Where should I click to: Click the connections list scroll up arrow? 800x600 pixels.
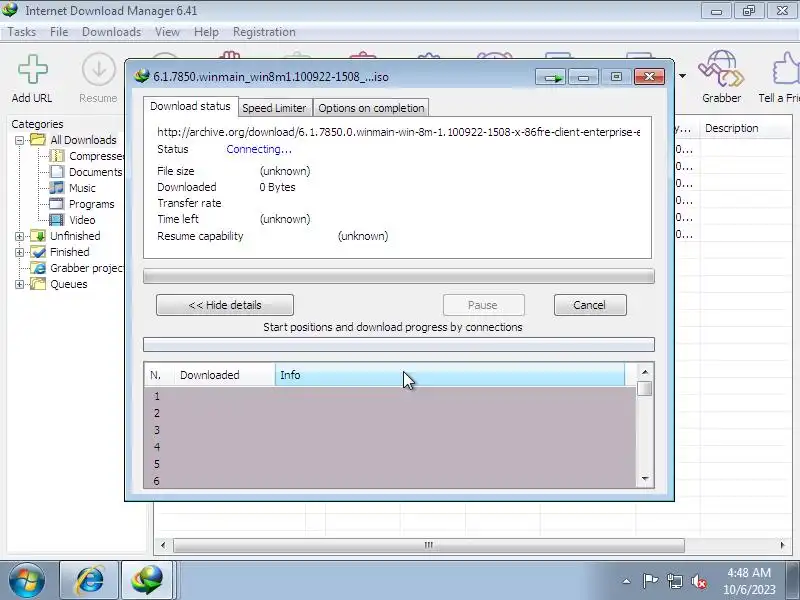point(645,372)
